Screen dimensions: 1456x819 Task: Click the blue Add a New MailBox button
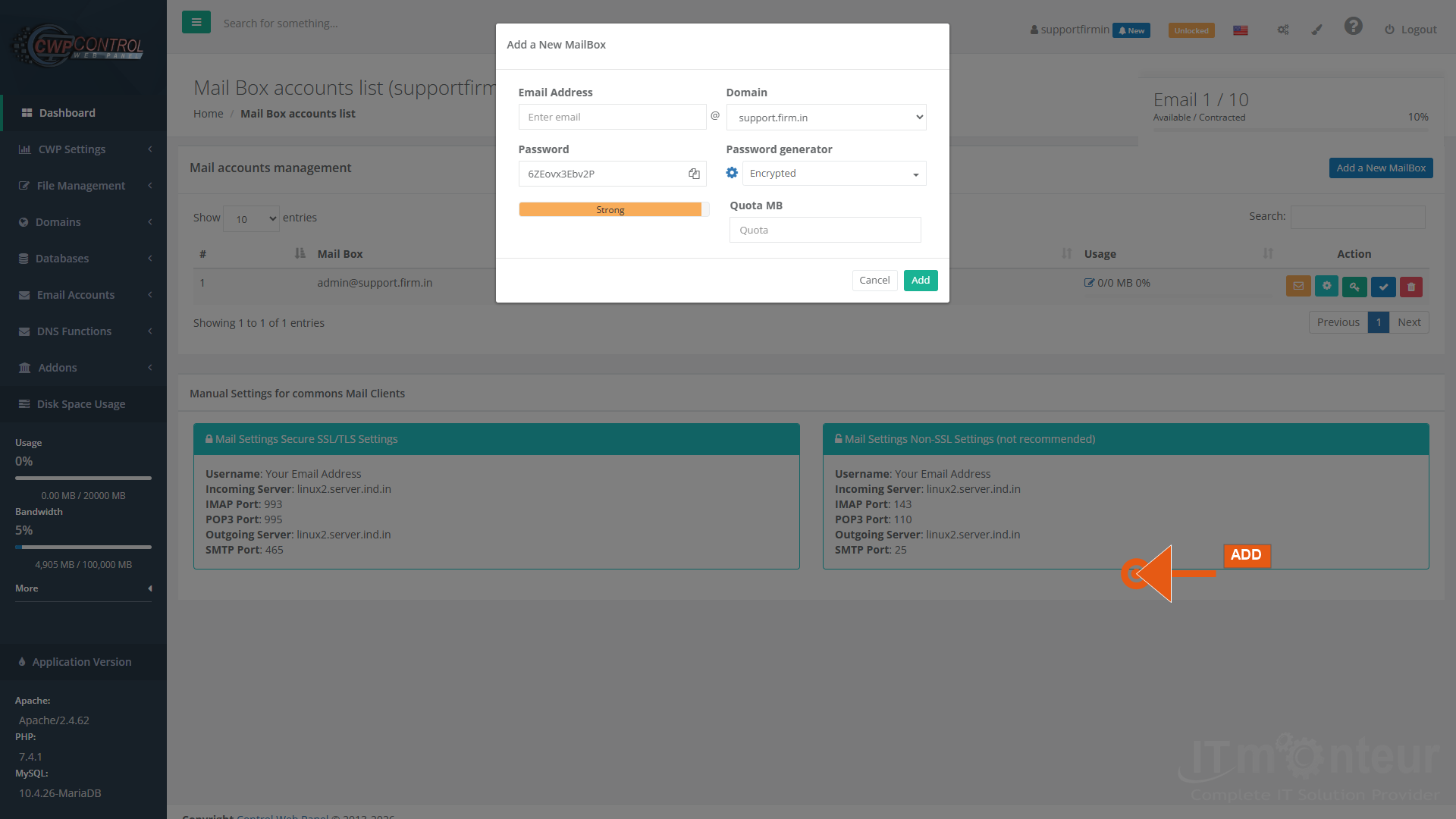pos(1381,168)
